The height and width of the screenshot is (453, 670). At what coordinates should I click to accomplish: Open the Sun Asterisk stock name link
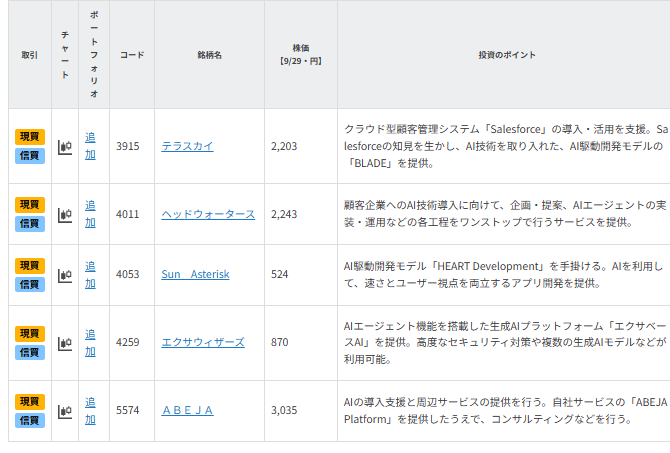[x=195, y=274]
